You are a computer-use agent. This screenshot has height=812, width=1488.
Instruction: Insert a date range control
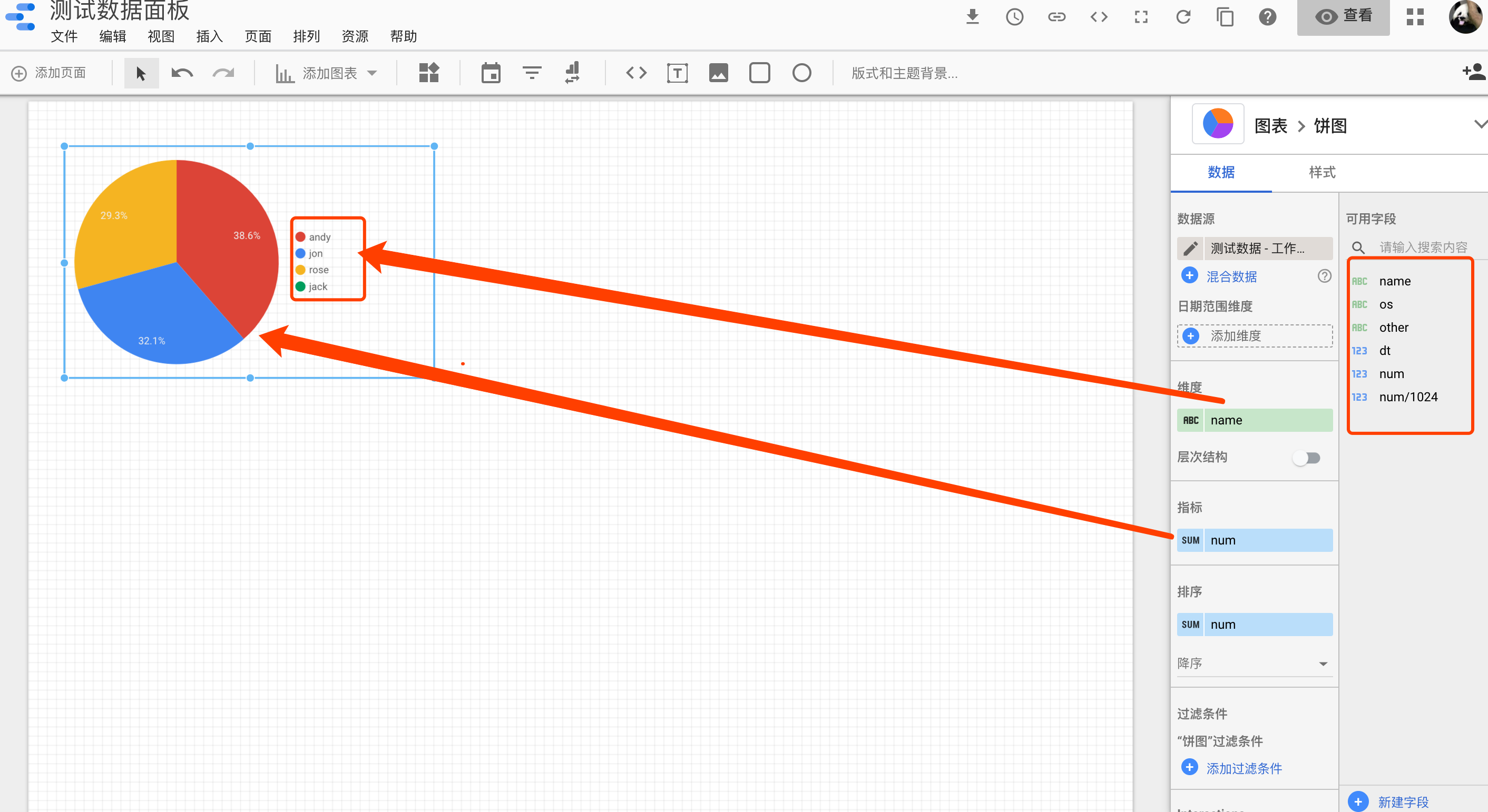491,73
